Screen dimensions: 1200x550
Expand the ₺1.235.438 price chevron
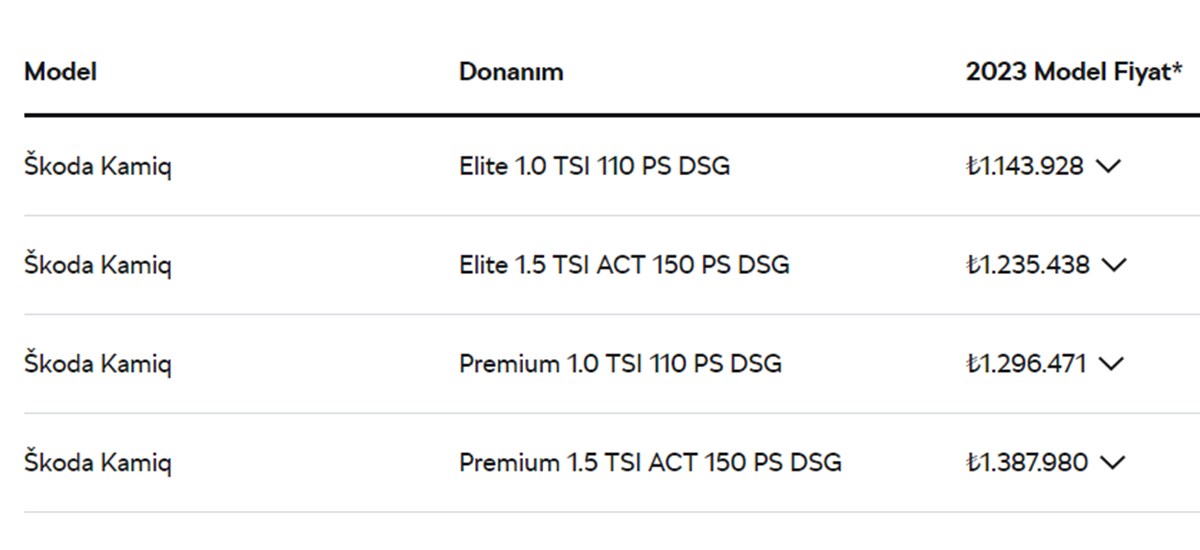point(1113,265)
